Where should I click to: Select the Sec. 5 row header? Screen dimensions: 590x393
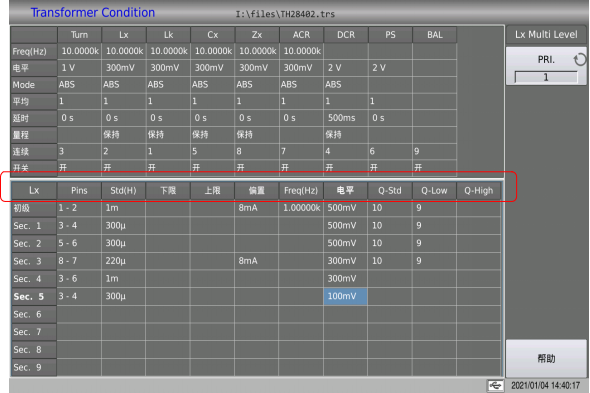(34, 297)
